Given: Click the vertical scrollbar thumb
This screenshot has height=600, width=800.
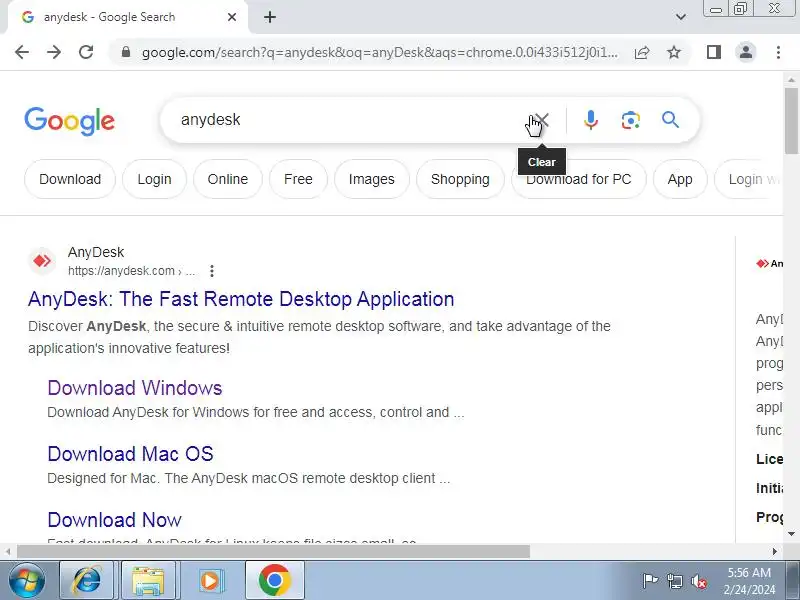Looking at the screenshot, I should coord(791,120).
